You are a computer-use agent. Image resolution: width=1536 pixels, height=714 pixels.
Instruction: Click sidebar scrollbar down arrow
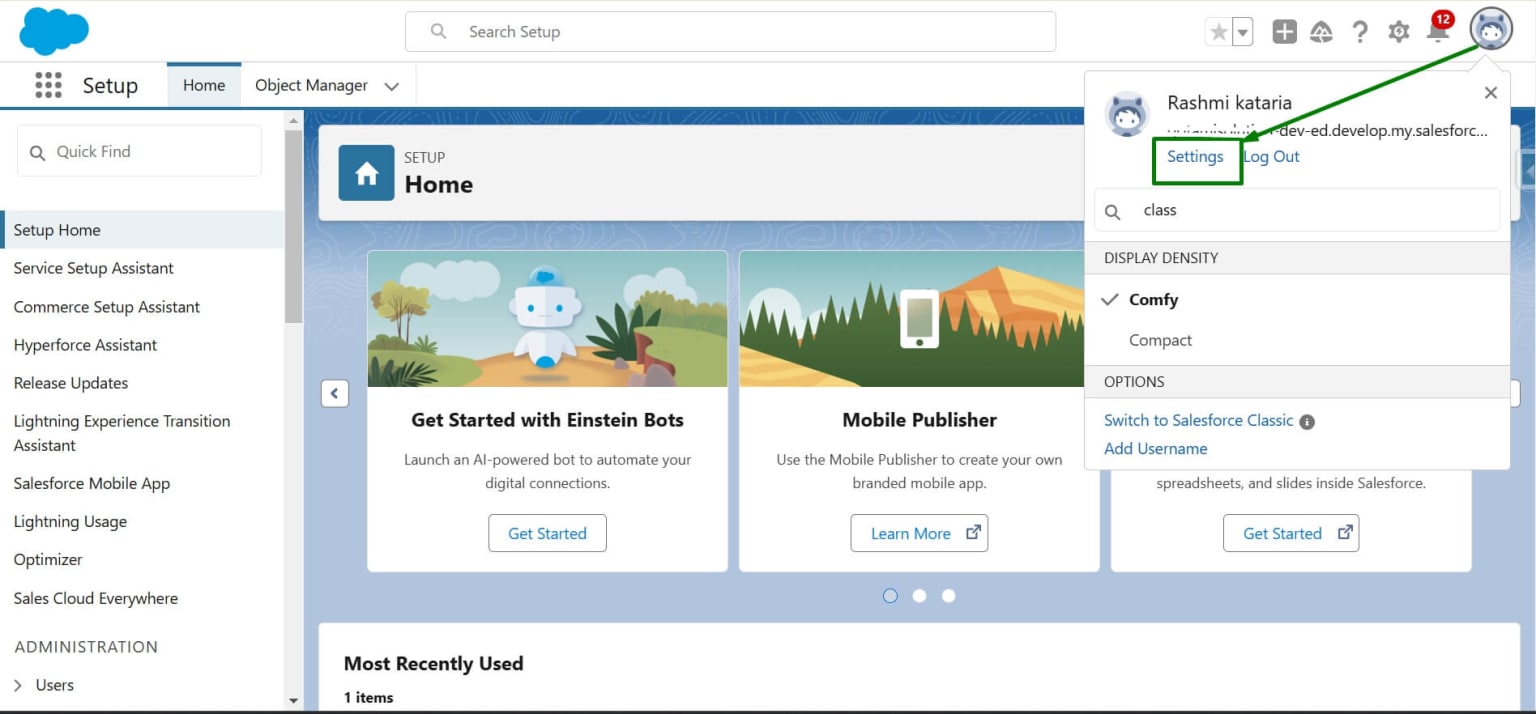click(293, 701)
